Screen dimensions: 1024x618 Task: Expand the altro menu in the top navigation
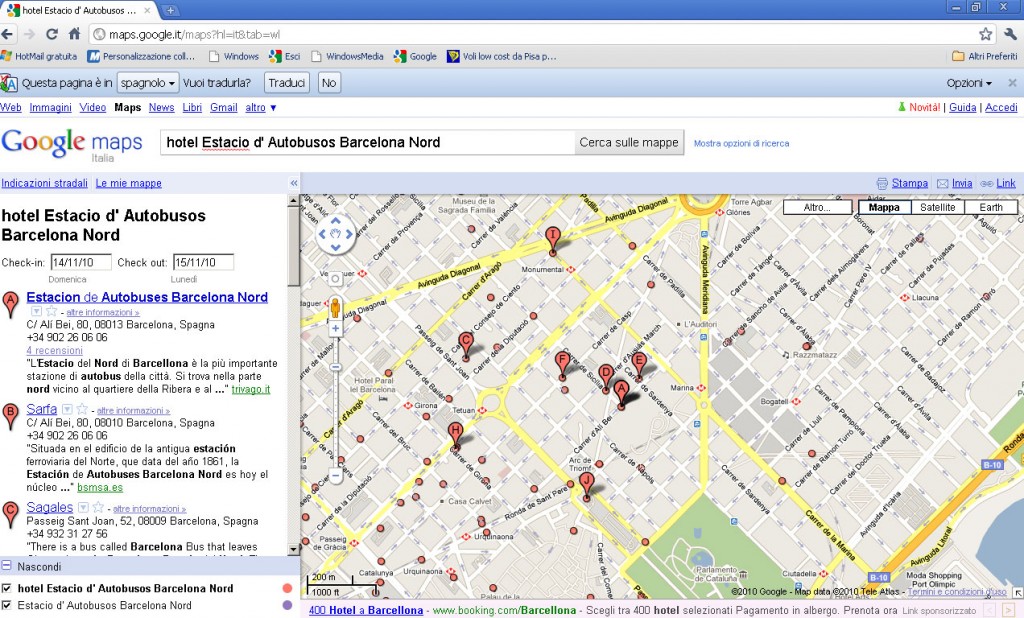pos(261,107)
